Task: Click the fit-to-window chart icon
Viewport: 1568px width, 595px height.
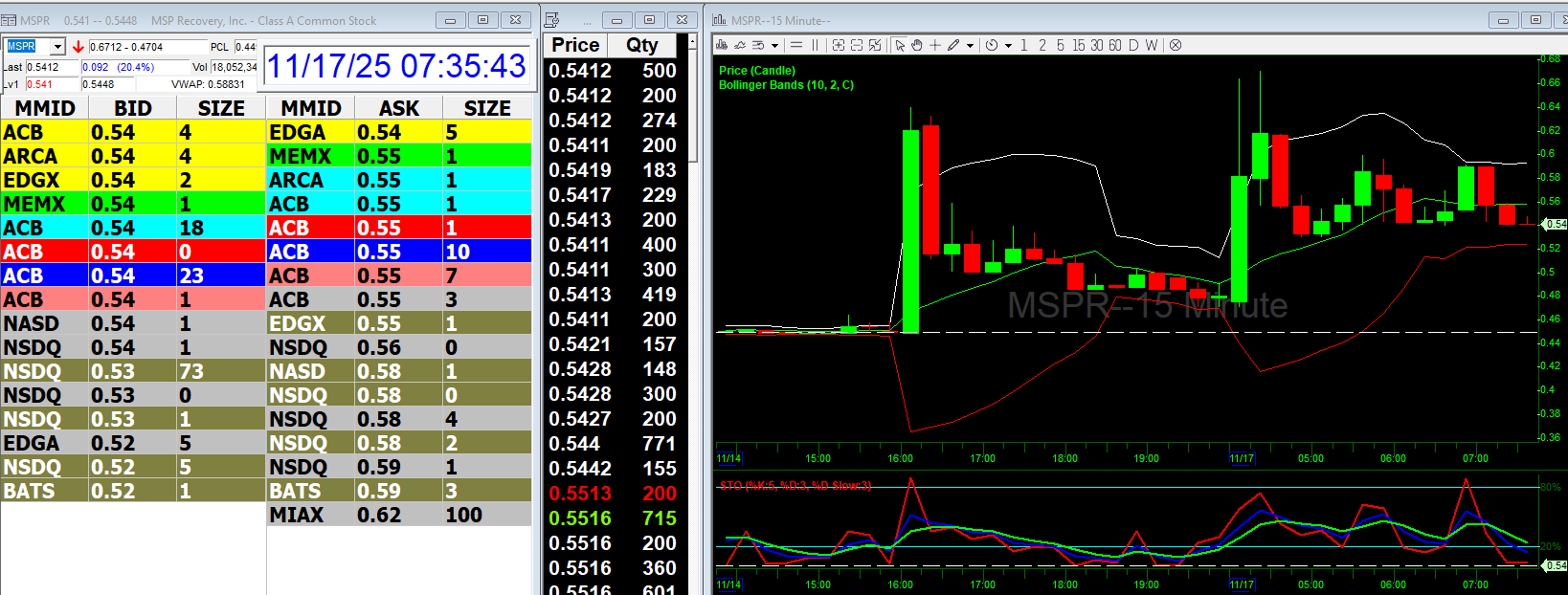Action: [x=875, y=45]
